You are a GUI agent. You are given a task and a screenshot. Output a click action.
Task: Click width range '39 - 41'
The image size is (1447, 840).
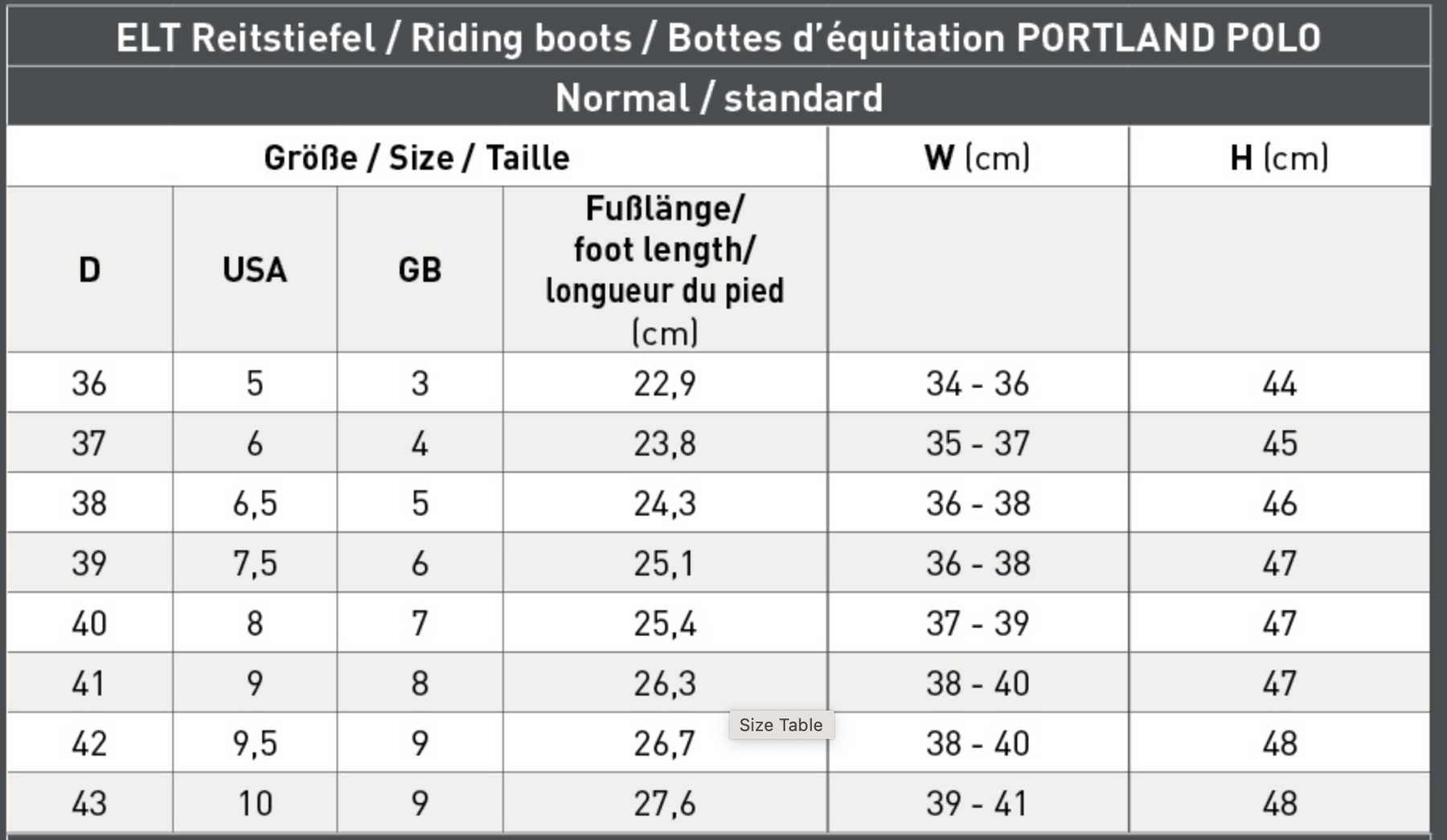tap(978, 803)
